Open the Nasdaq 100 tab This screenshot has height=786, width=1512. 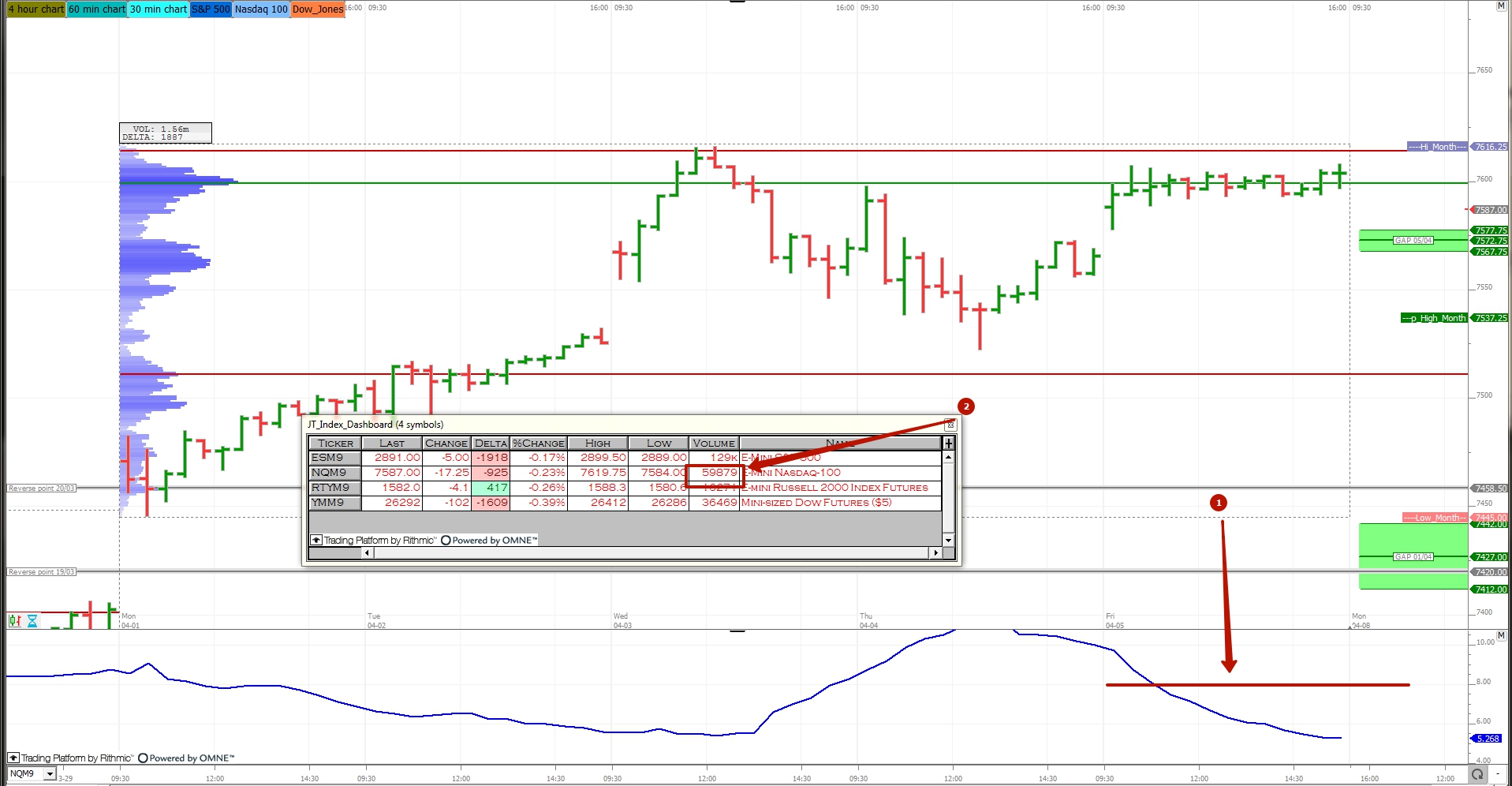pos(261,9)
